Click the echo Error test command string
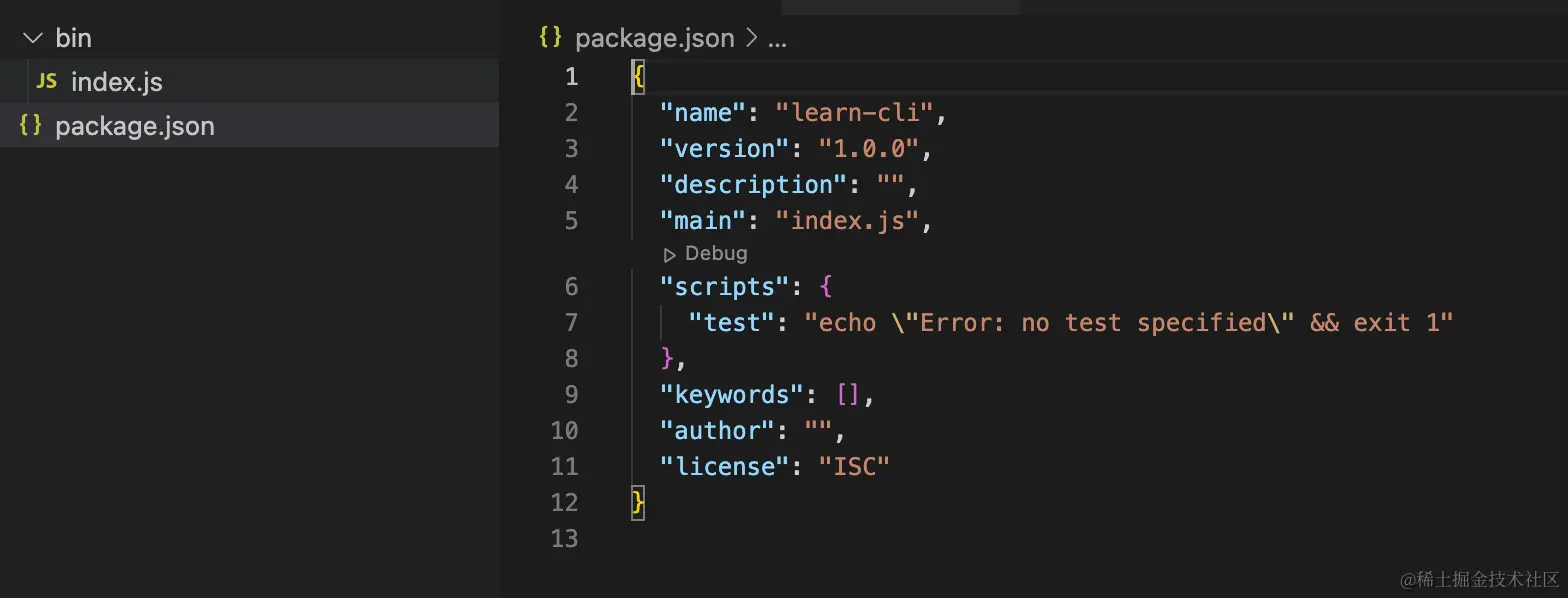 tap(1129, 323)
